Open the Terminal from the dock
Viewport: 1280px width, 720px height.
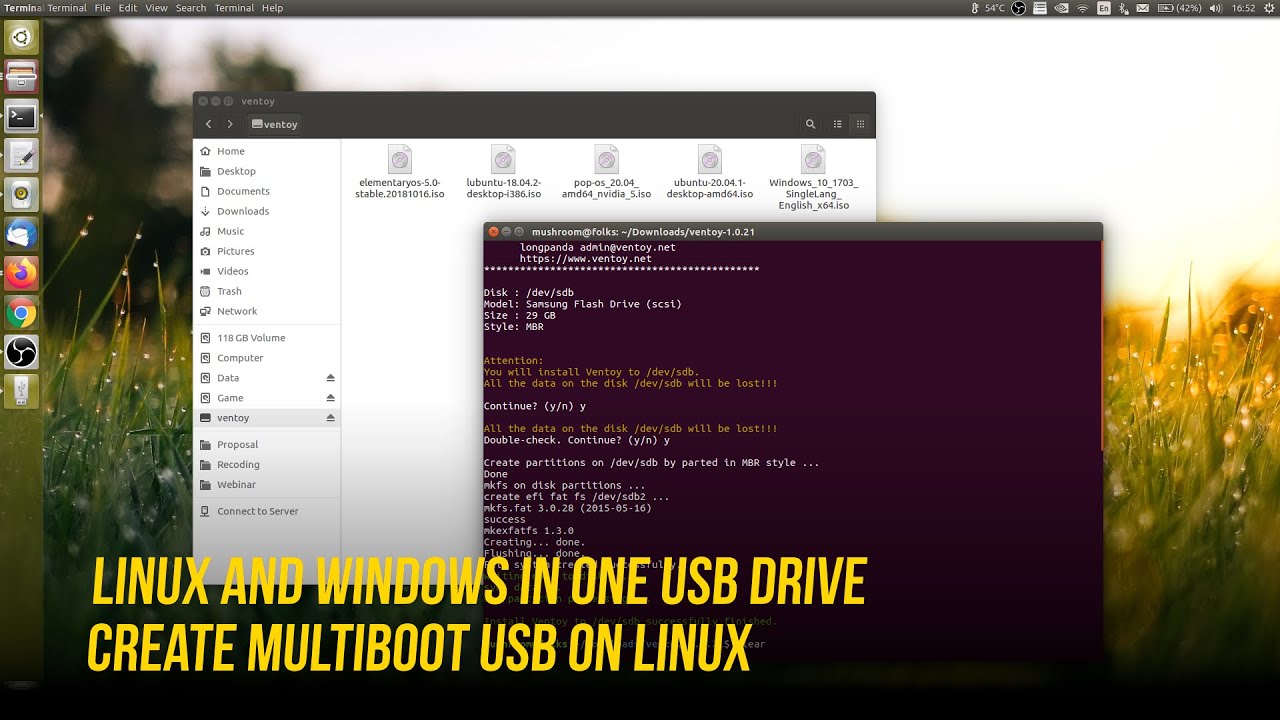pyautogui.click(x=21, y=116)
